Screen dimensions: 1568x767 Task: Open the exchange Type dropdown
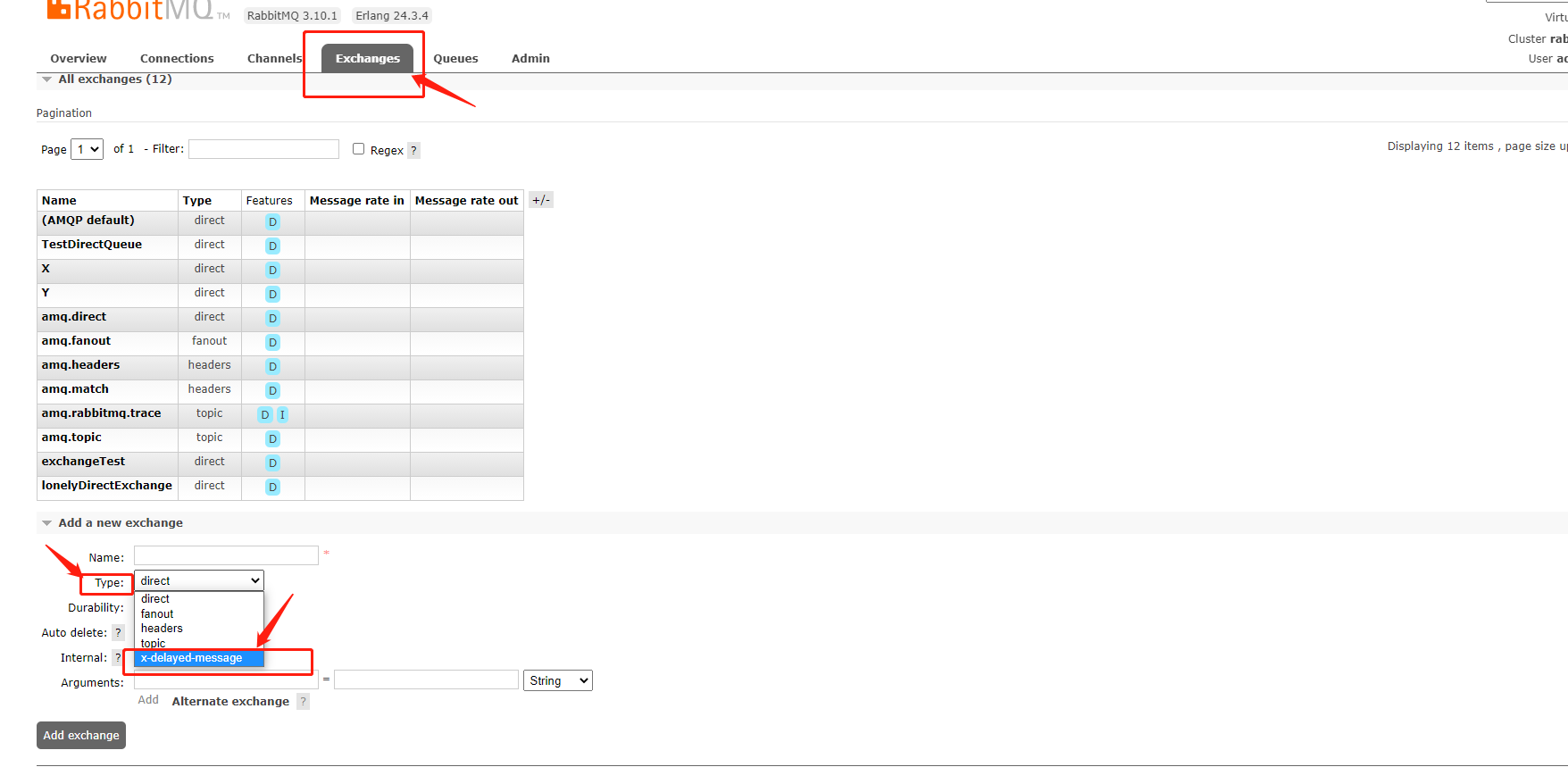point(199,580)
